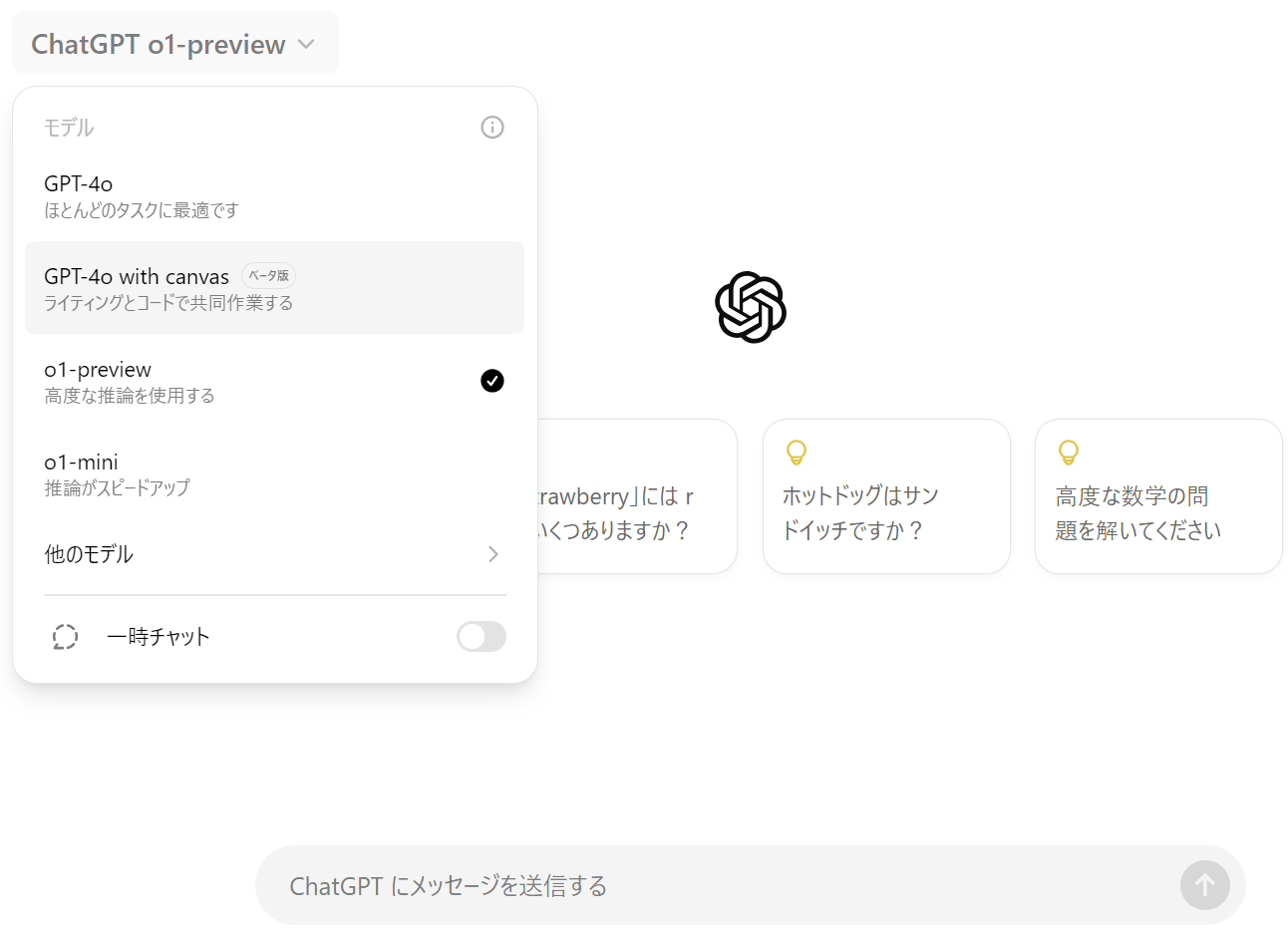Click the 高度な数学の問題 suggestion card

pos(1158,496)
